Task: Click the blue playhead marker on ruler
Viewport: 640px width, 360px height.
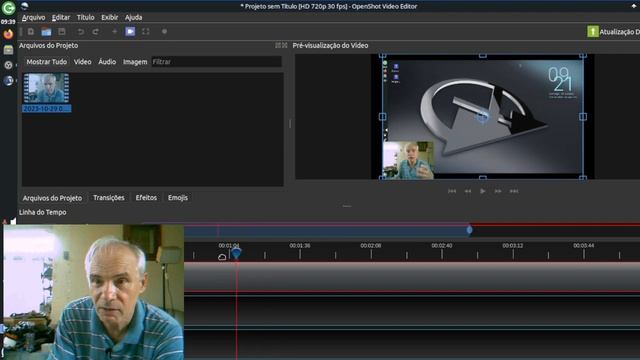Action: pyautogui.click(x=236, y=253)
